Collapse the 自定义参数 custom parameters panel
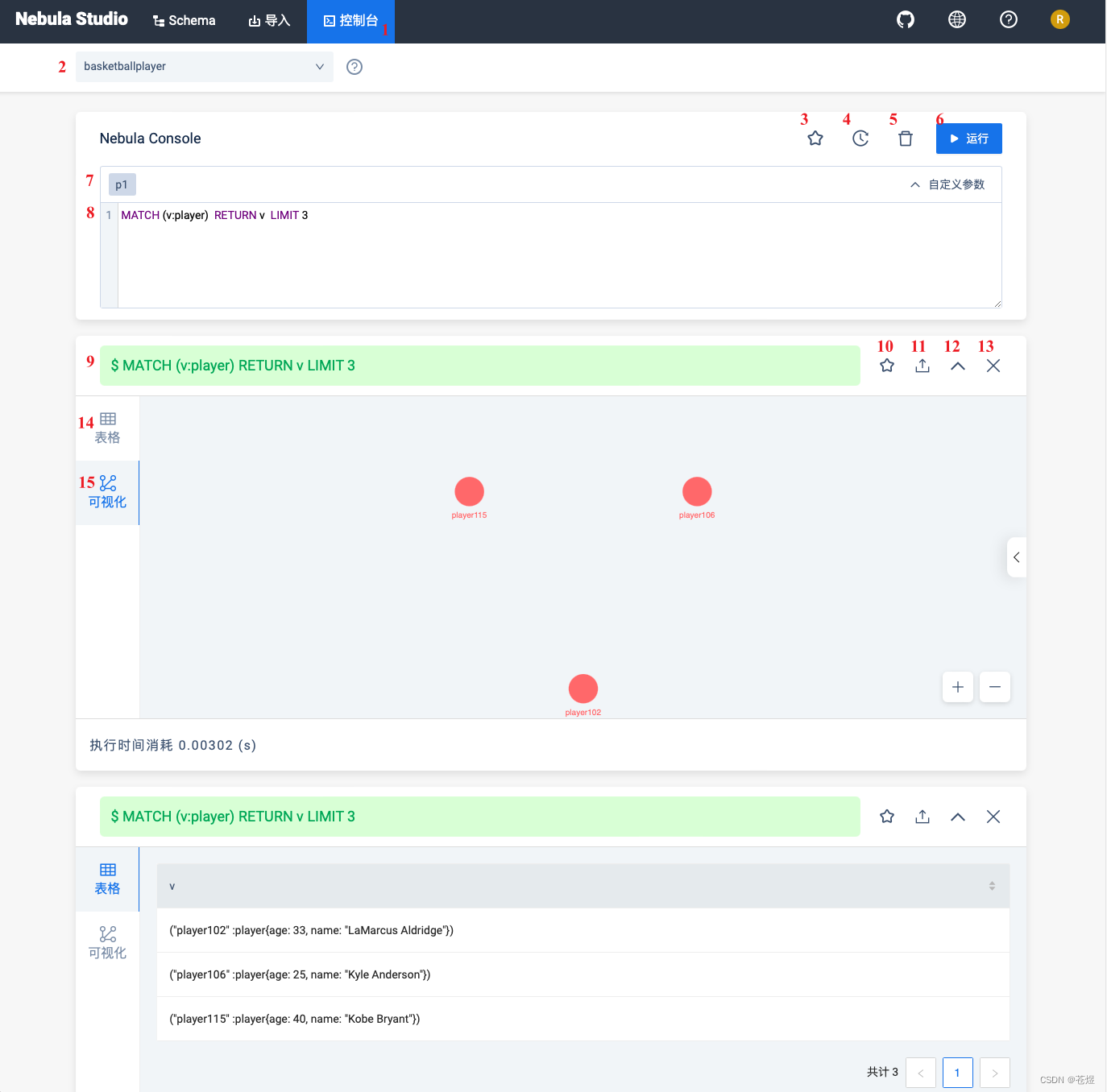This screenshot has width=1107, height=1092. [948, 184]
